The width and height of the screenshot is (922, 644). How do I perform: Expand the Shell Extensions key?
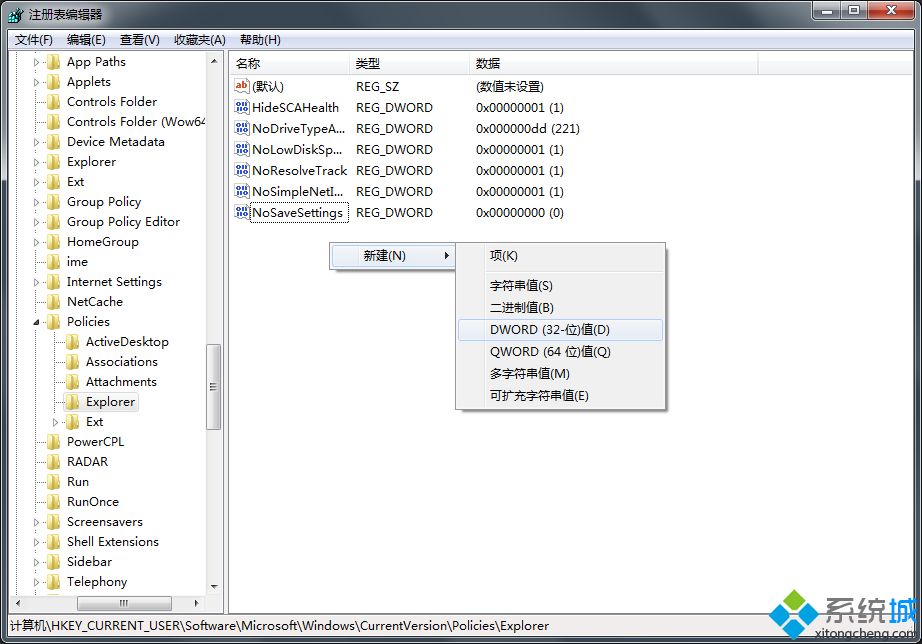click(x=36, y=542)
